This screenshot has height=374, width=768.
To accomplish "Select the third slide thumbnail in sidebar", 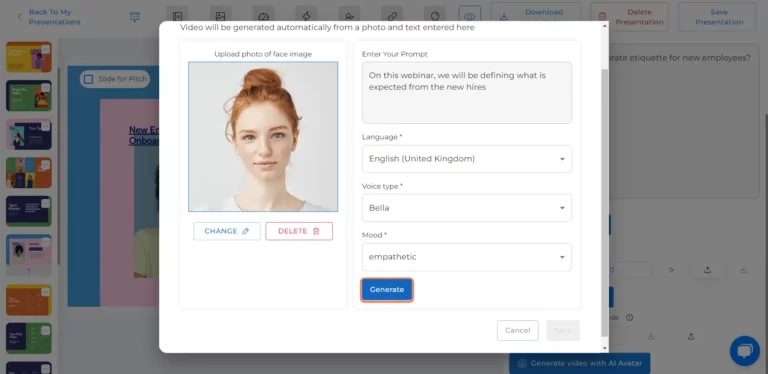I will point(28,134).
